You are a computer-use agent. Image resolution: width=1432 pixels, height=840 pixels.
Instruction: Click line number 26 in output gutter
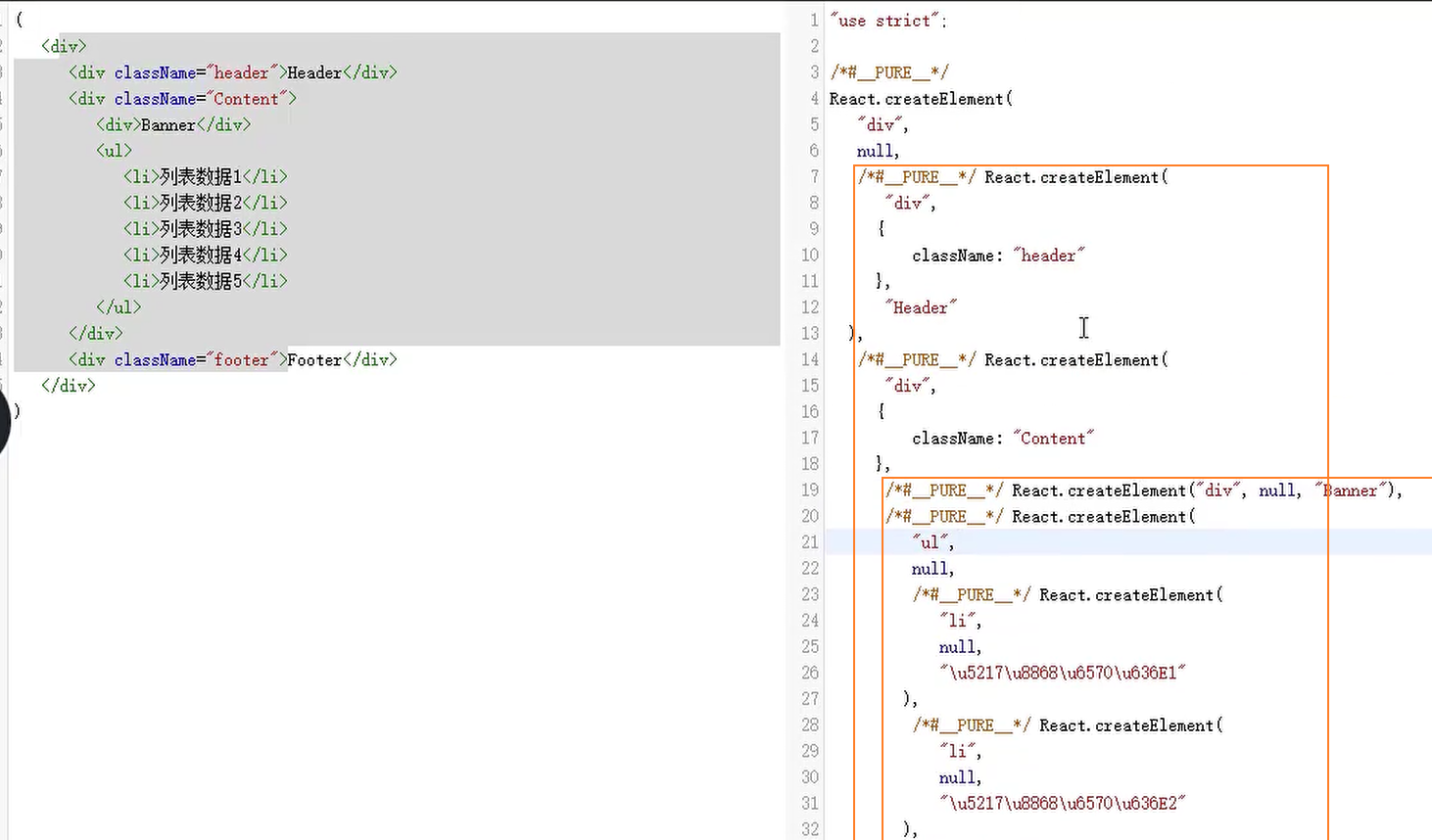click(x=810, y=674)
